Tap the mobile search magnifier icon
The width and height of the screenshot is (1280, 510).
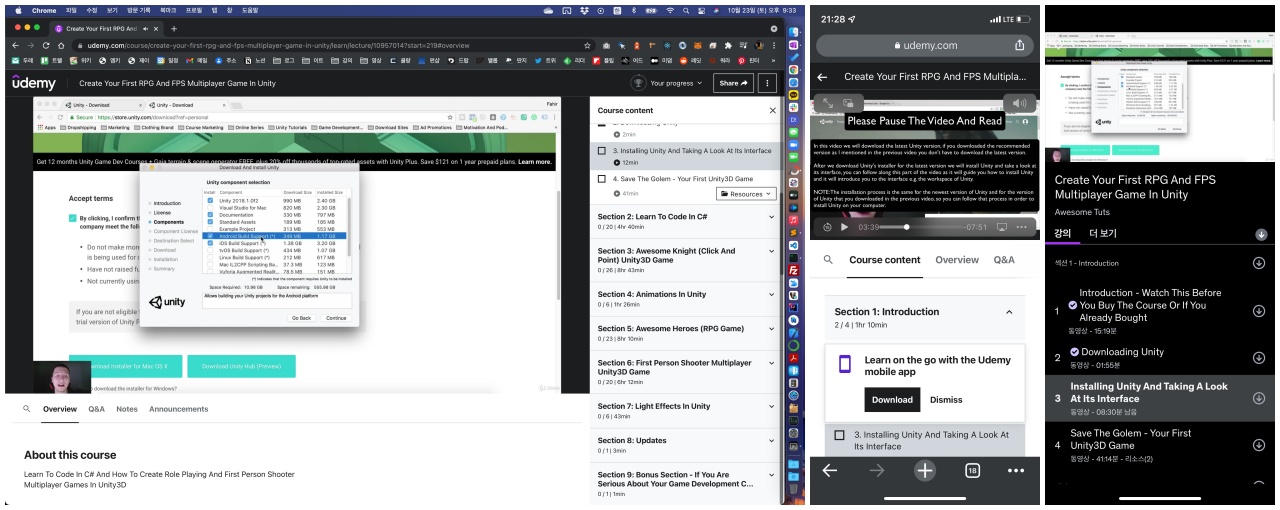click(827, 260)
